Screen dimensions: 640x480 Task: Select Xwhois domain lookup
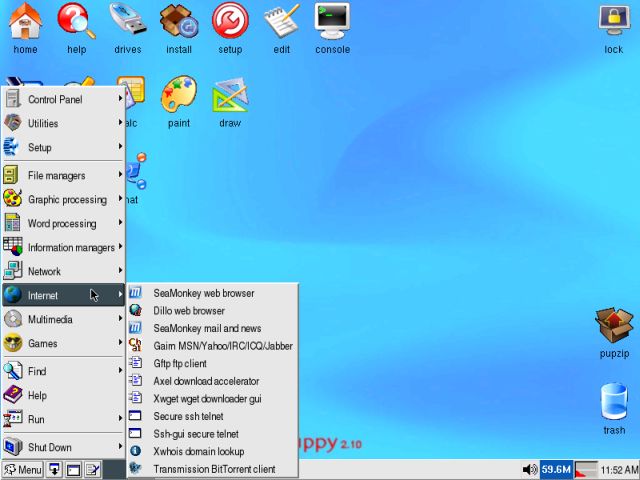[x=200, y=452]
